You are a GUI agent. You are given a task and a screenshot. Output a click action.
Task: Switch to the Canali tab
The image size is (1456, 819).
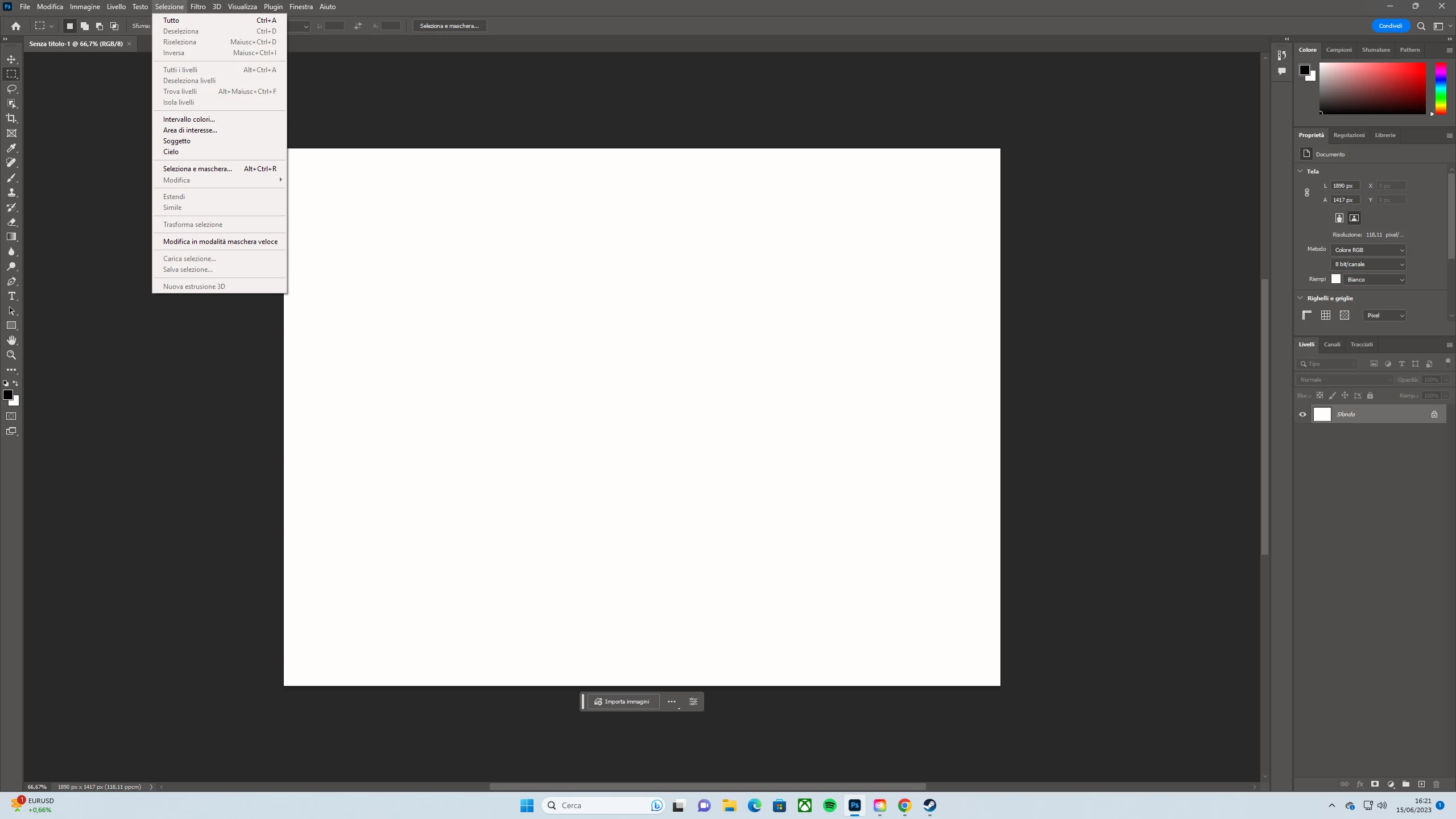[1331, 345]
